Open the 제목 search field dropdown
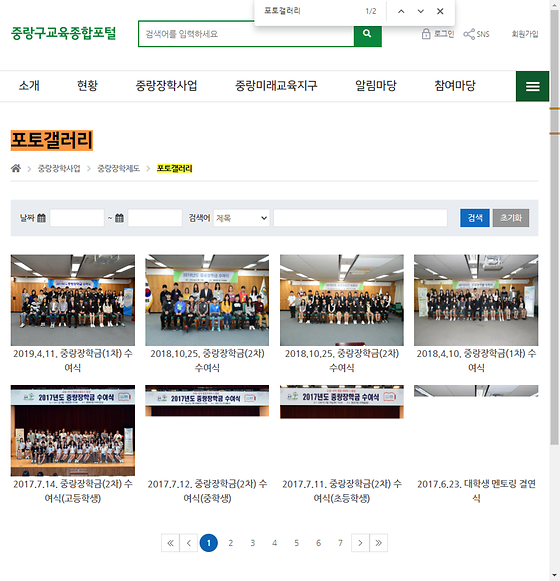 (241, 218)
